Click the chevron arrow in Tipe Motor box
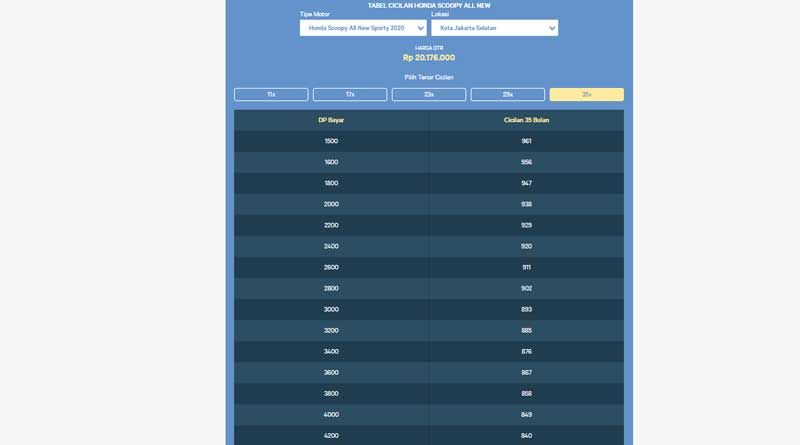Image resolution: width=800 pixels, height=445 pixels. click(421, 29)
